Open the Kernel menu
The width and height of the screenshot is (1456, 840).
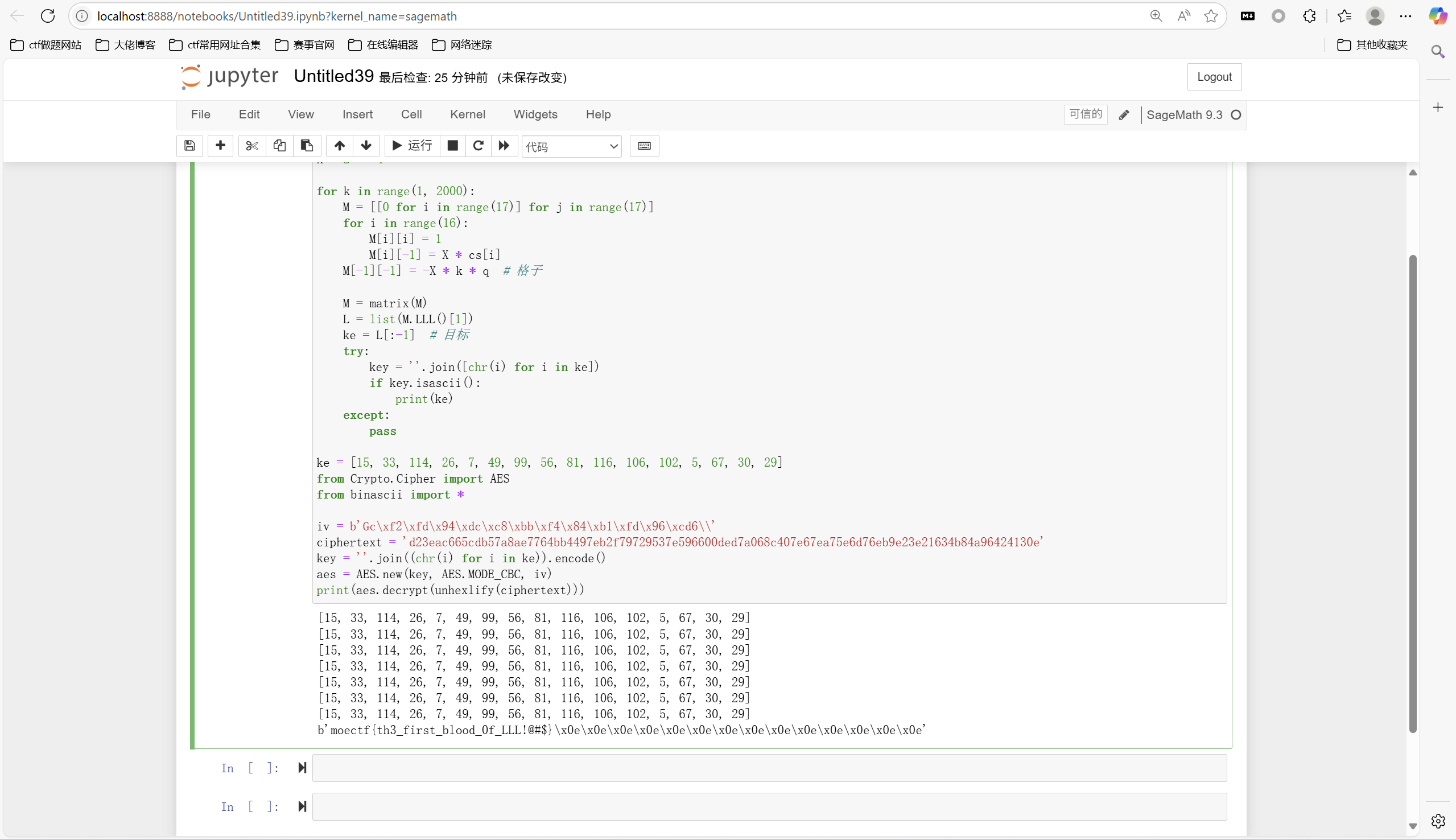[x=468, y=114]
